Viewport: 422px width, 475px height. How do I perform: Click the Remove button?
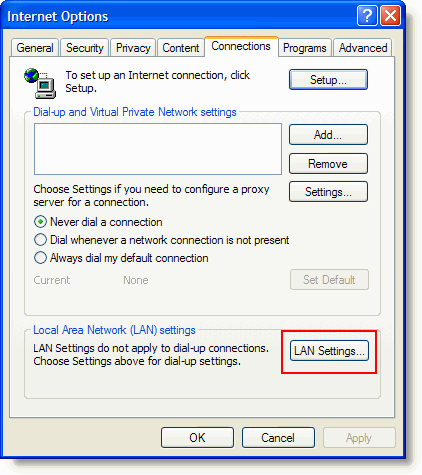328,164
